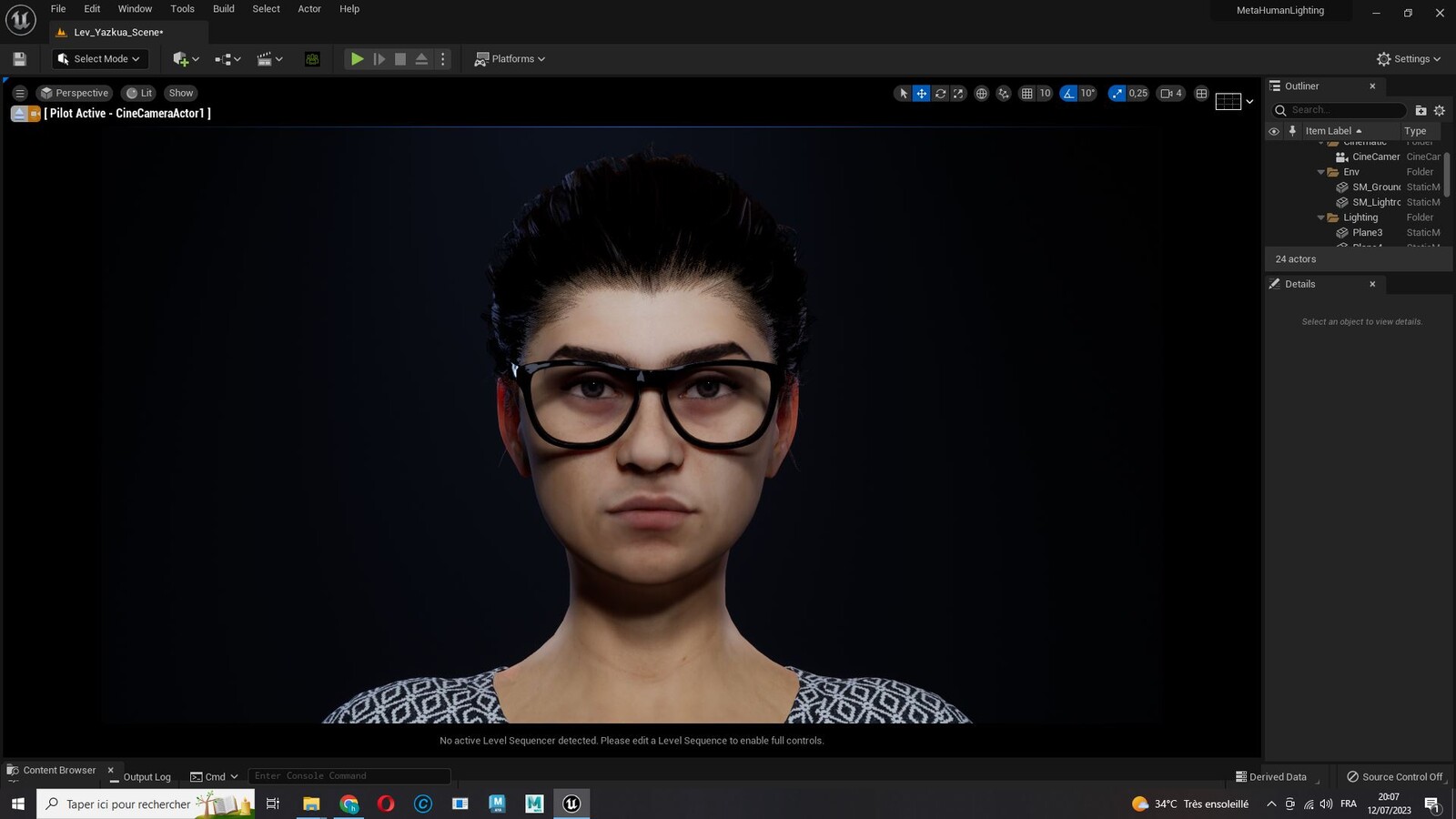Open the Edit menu
Screen dimensions: 1456x819
92,9
